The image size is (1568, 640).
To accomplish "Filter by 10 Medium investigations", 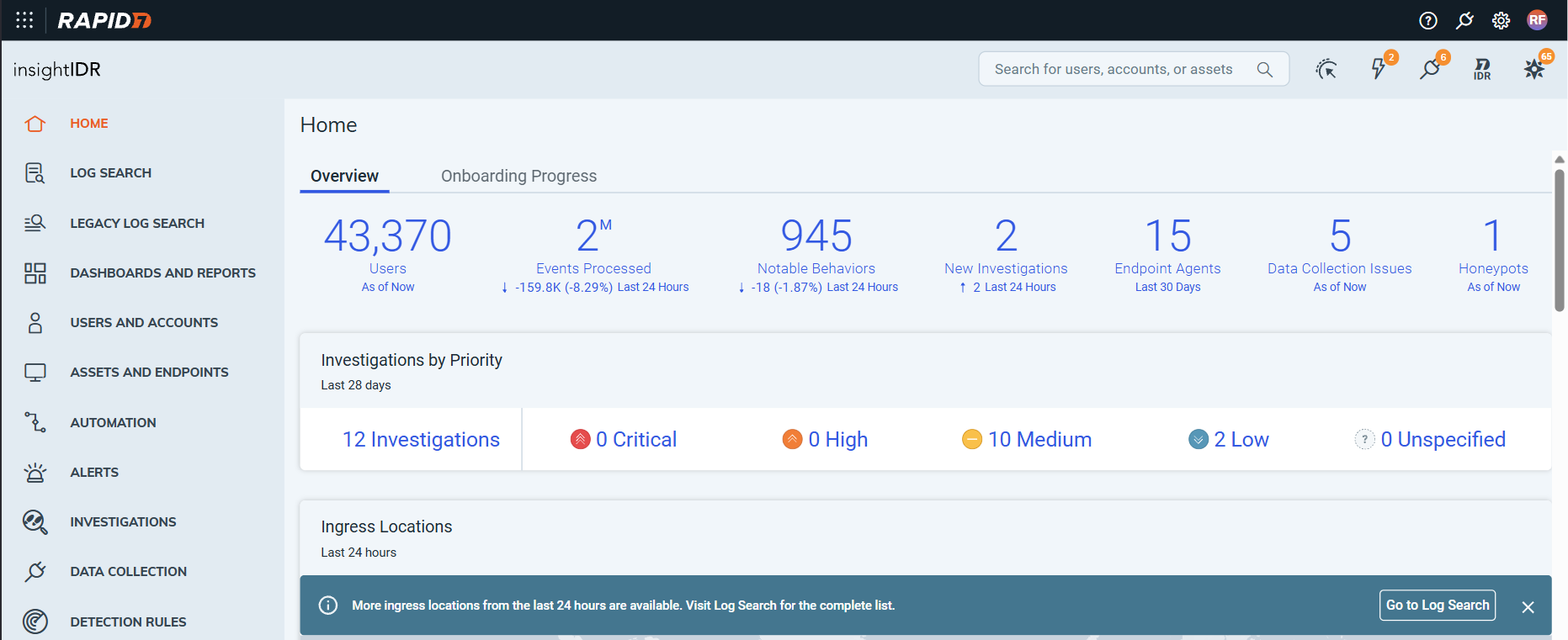I will pos(1027,440).
